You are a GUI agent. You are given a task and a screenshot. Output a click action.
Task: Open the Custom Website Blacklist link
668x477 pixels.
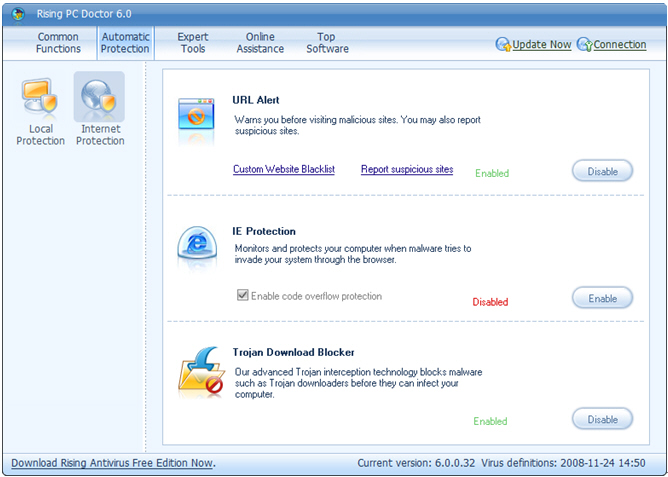(x=284, y=170)
